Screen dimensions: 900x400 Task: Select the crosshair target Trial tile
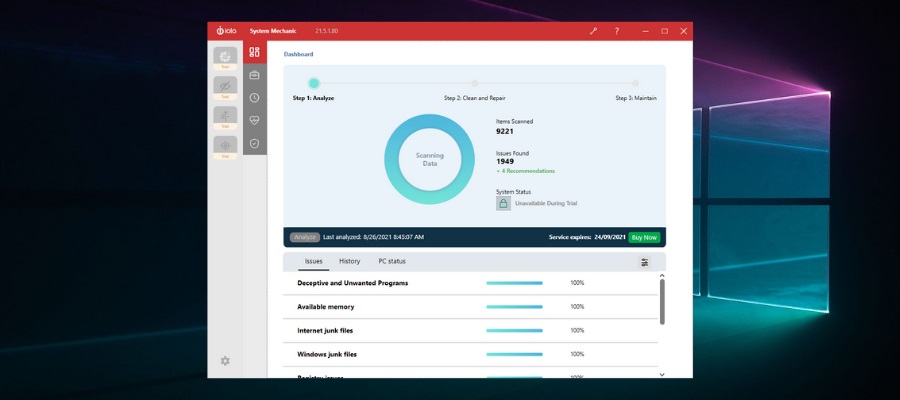pos(225,147)
